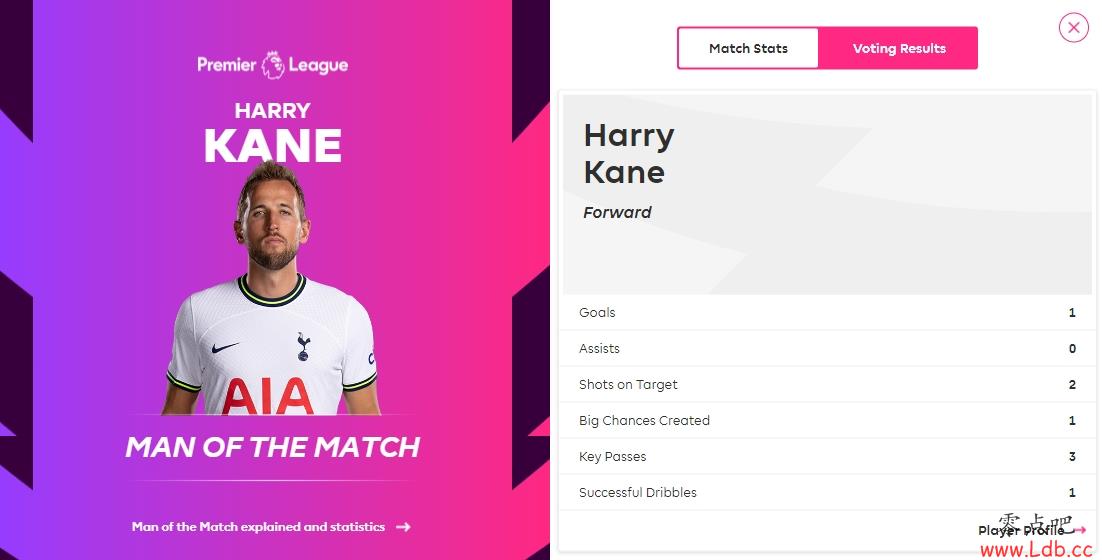The height and width of the screenshot is (560, 1102).
Task: Click the Premier League lion logo
Action: tap(273, 65)
